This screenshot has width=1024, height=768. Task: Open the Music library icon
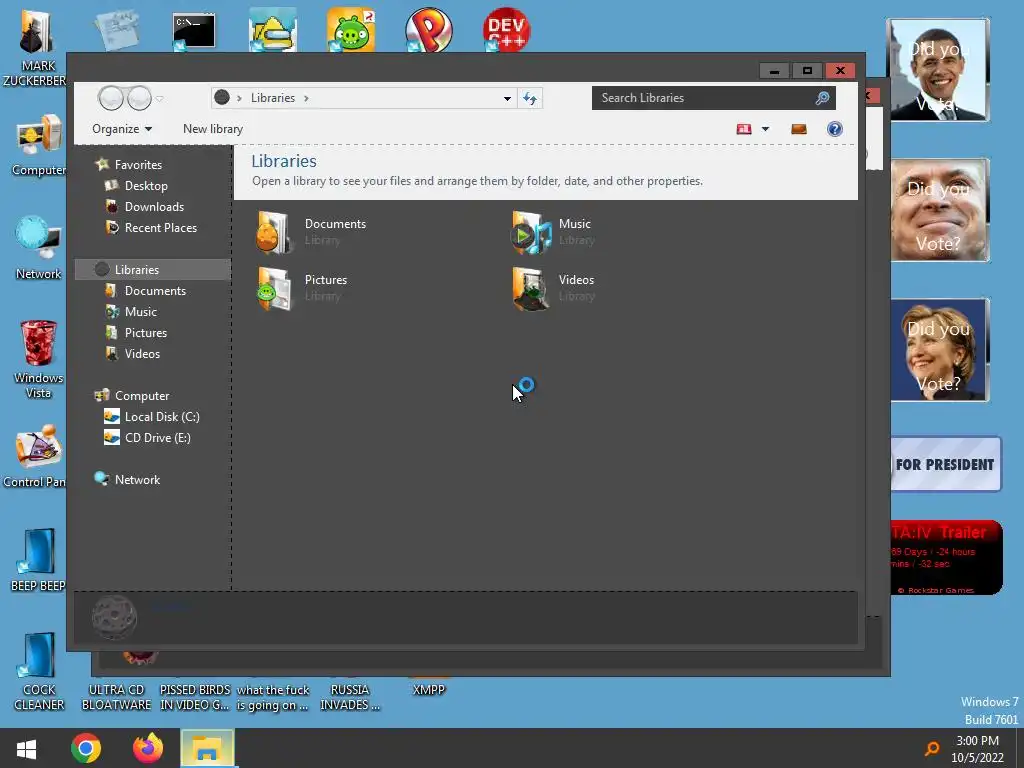tap(532, 232)
